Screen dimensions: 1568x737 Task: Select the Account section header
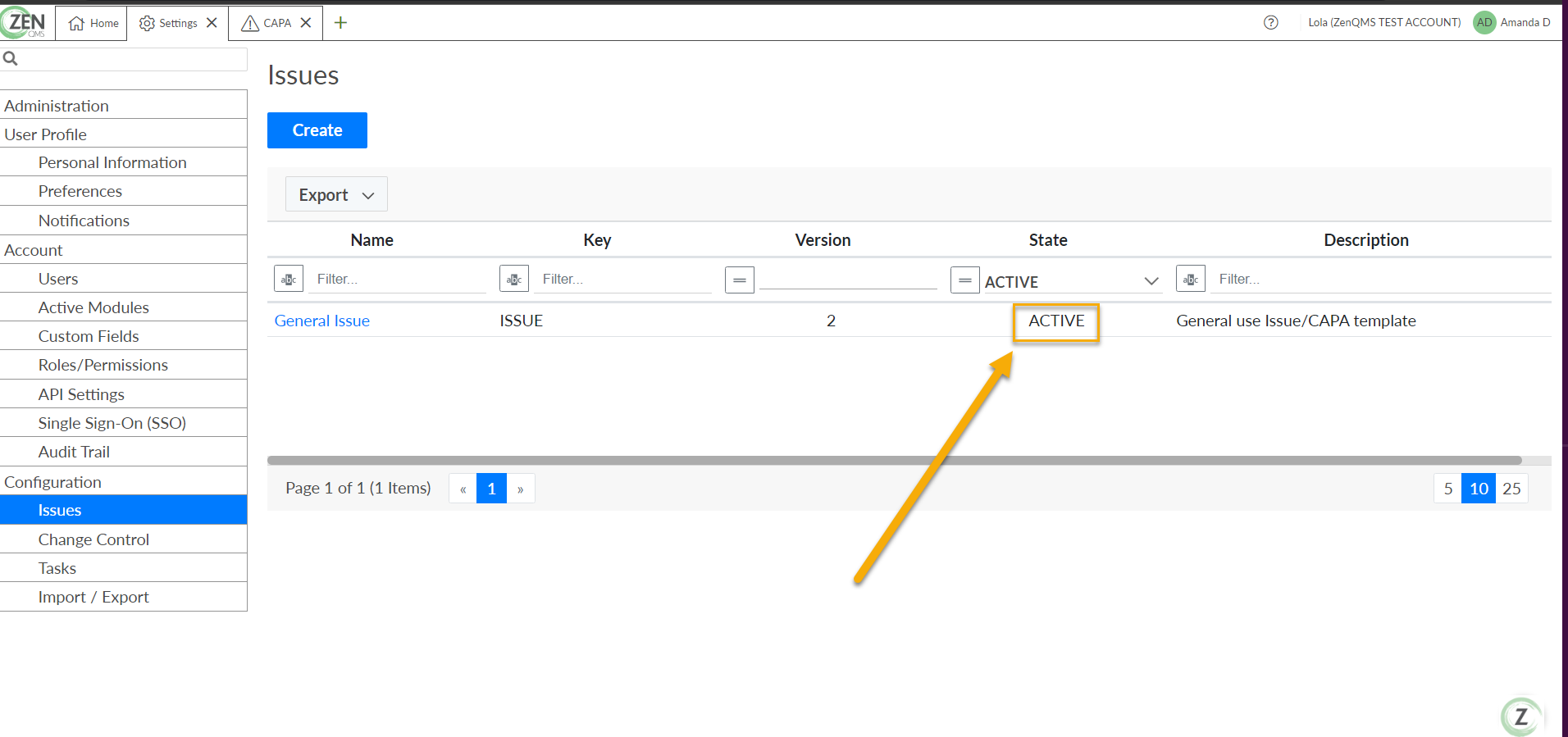click(x=123, y=250)
